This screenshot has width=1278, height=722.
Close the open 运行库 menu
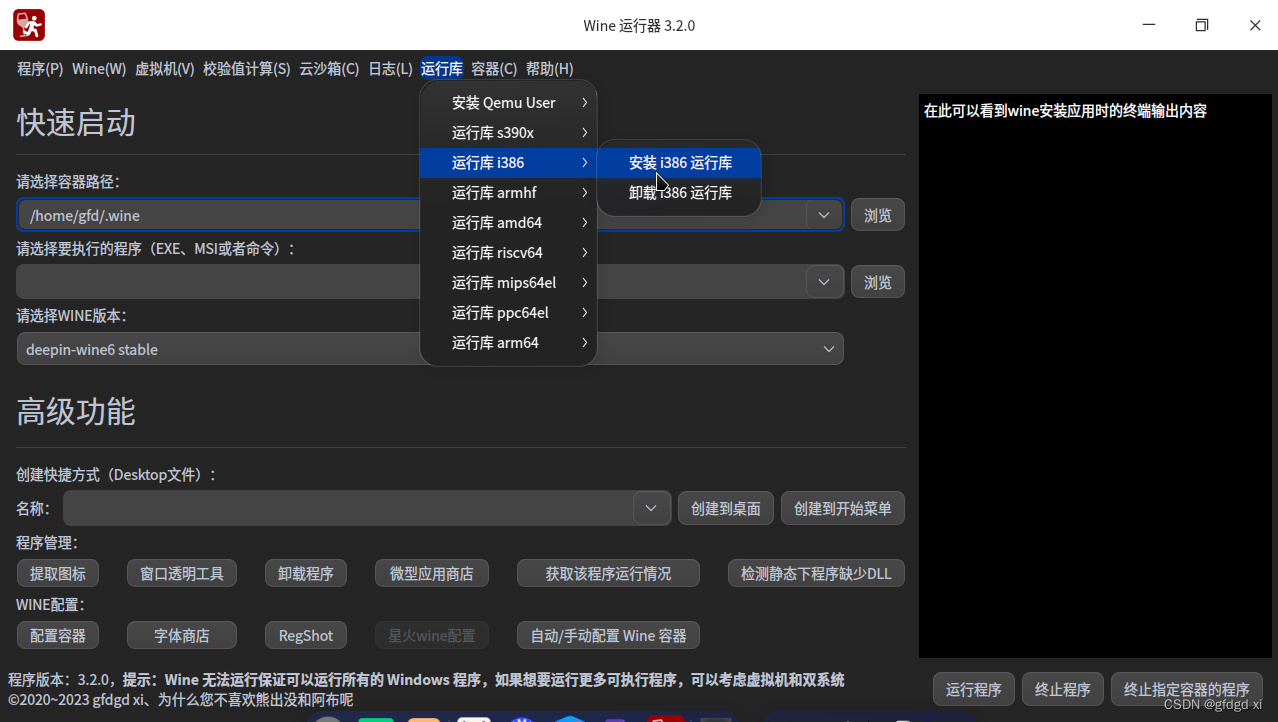(x=442, y=69)
